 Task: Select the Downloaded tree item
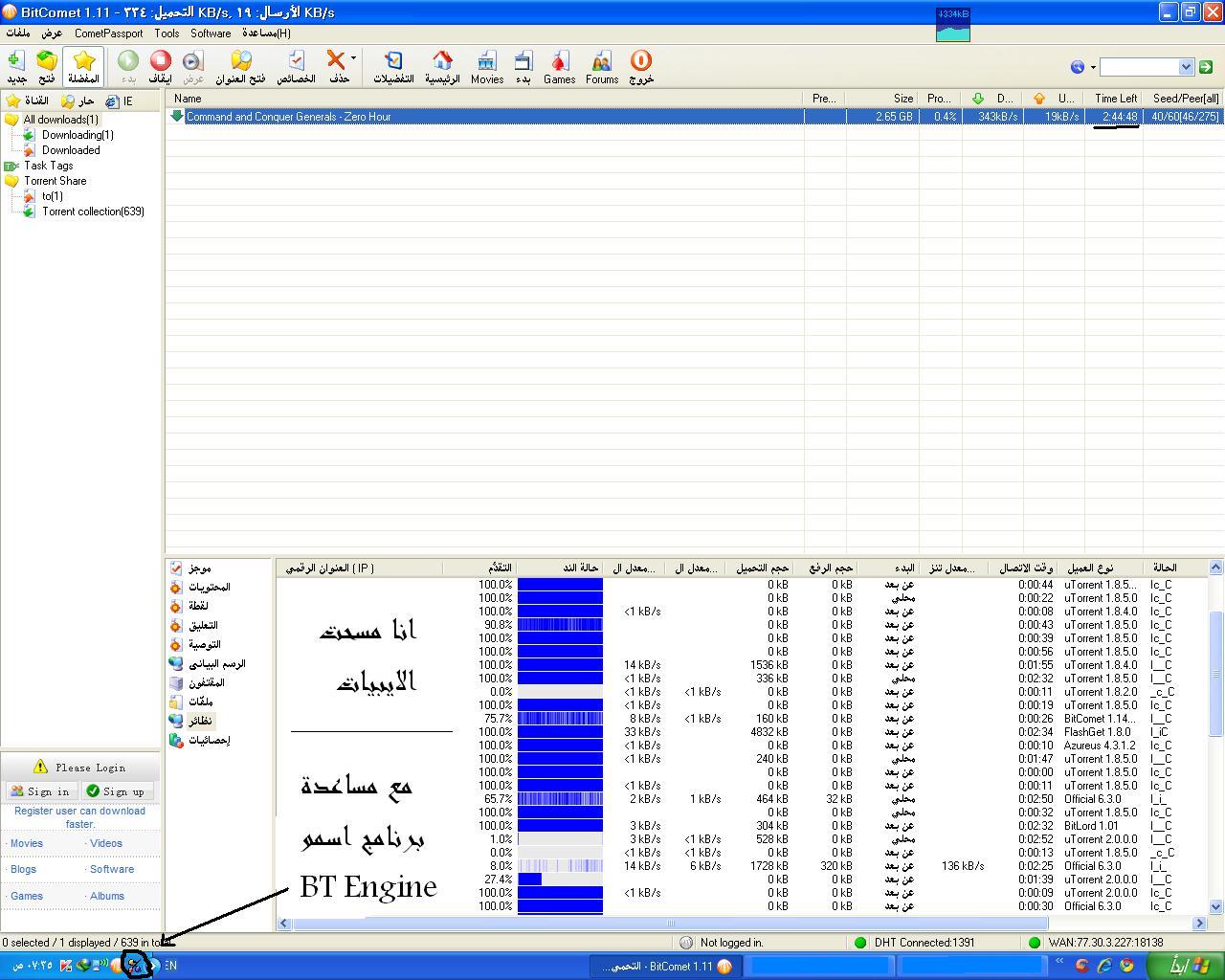[71, 150]
